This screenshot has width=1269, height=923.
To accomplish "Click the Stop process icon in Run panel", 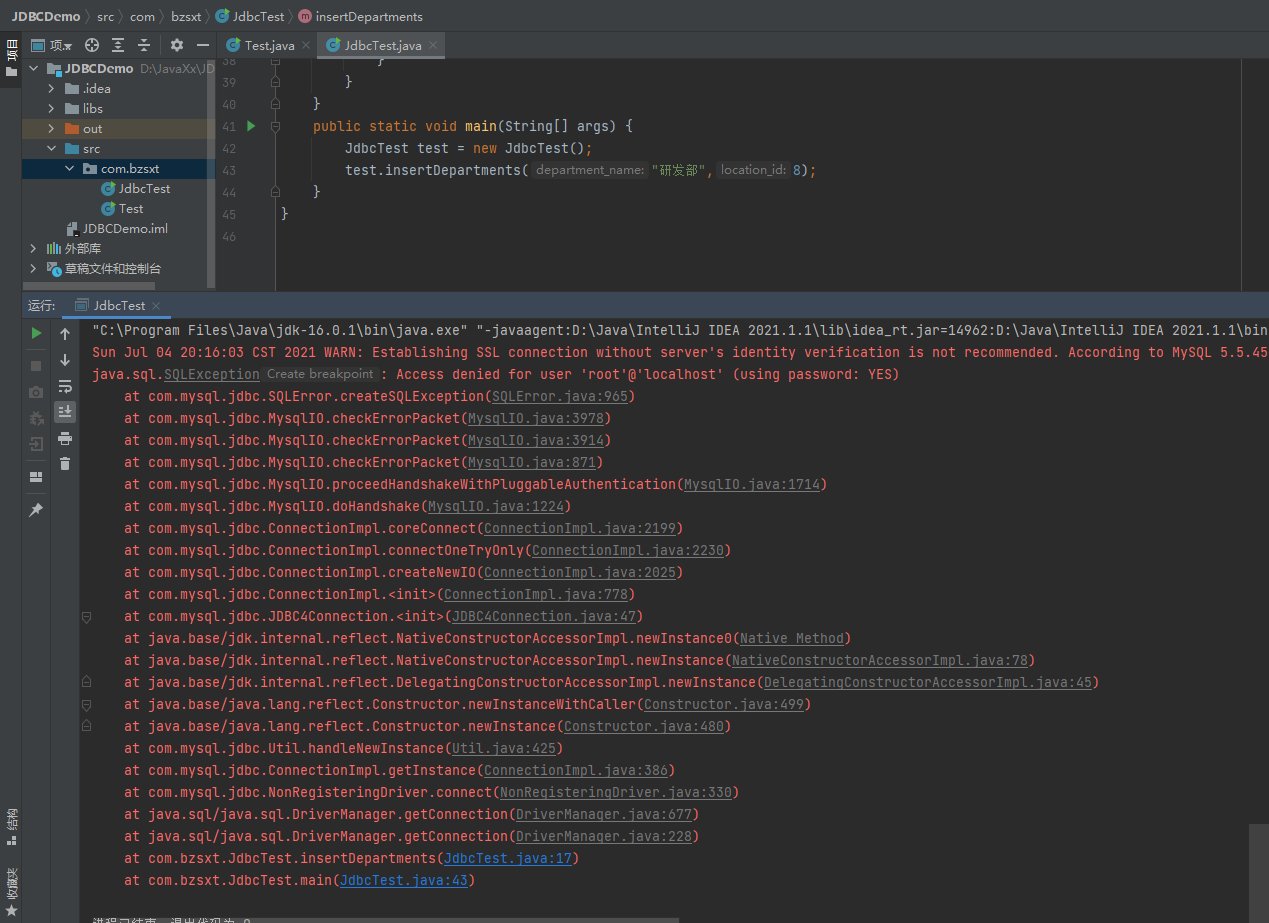I will 36,366.
